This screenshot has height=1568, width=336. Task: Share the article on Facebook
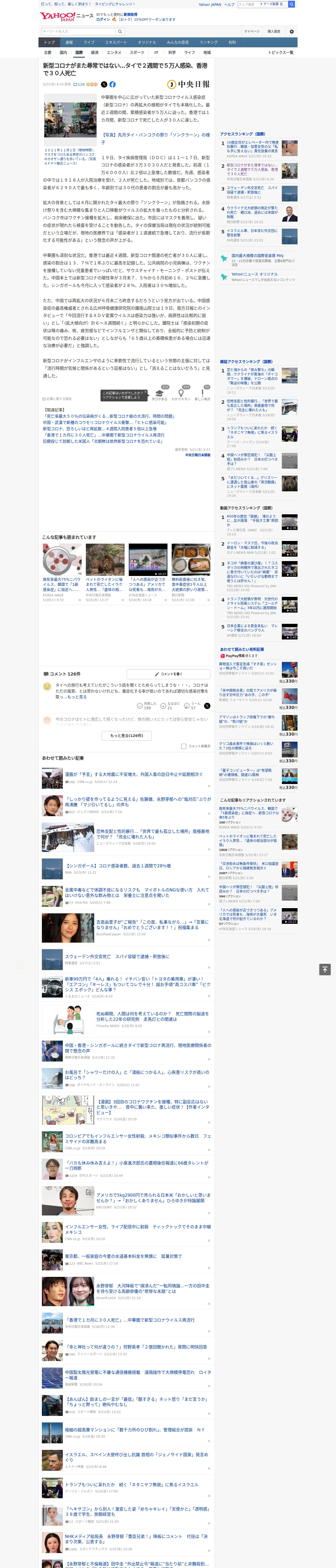[112, 85]
